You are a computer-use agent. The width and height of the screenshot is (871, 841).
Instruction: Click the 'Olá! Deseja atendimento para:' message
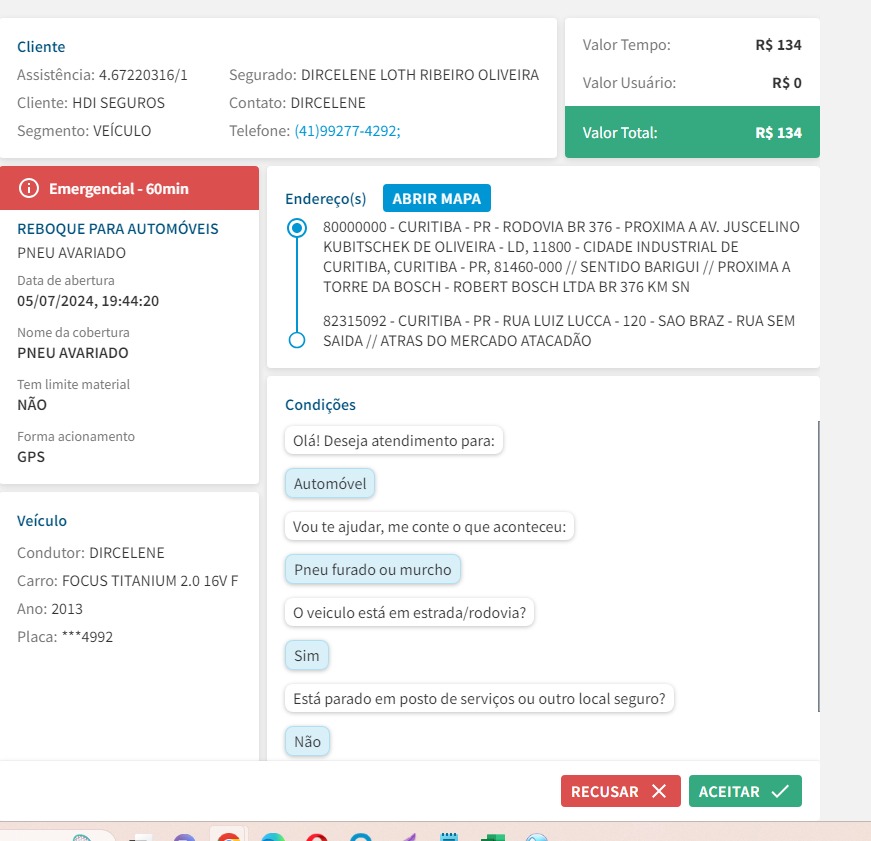[394, 440]
